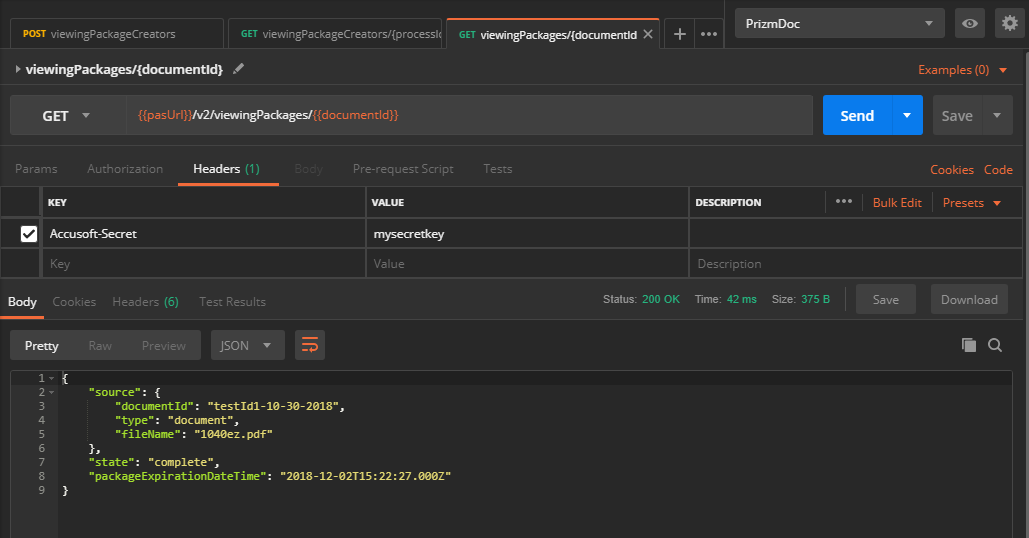Open headers table column options ellipsis

pyautogui.click(x=844, y=201)
